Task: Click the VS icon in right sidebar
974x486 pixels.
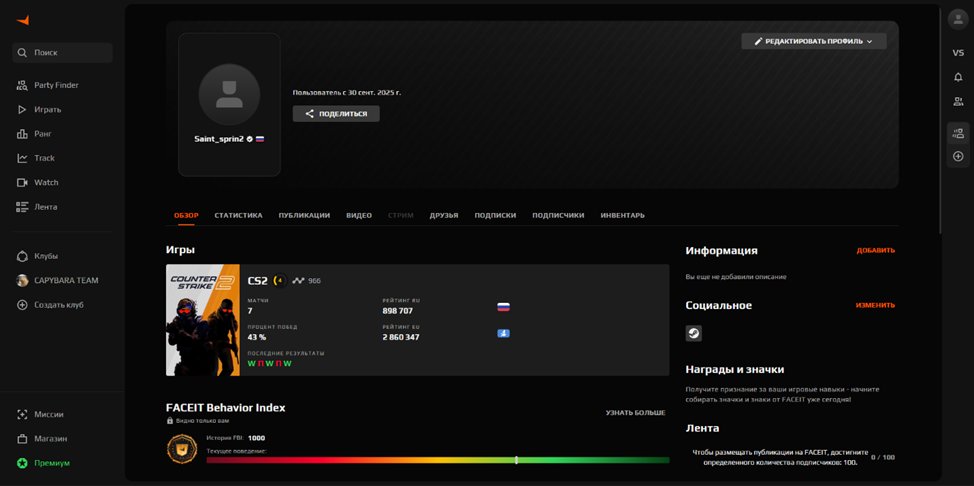Action: [x=958, y=53]
